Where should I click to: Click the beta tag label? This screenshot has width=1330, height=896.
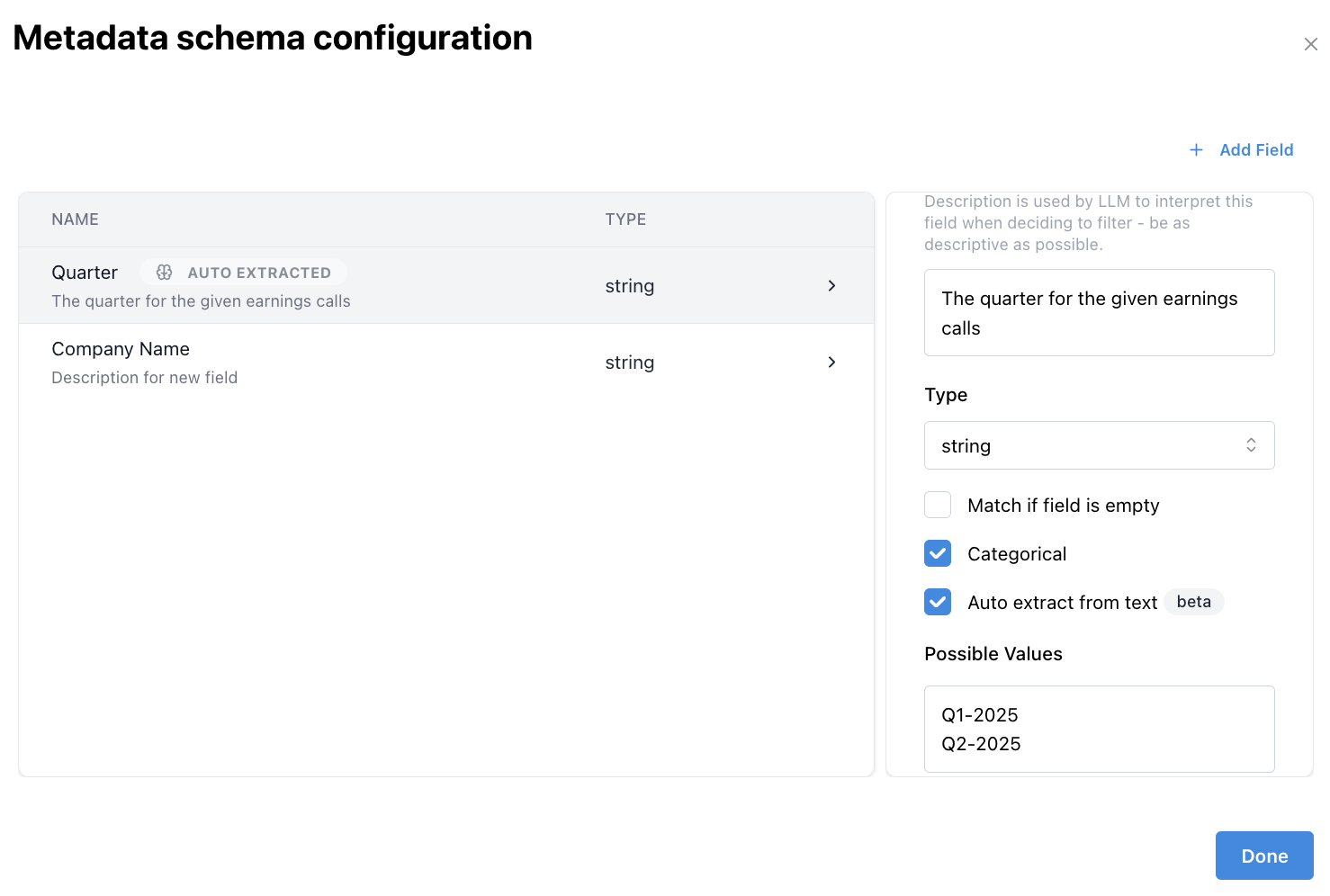1193,602
